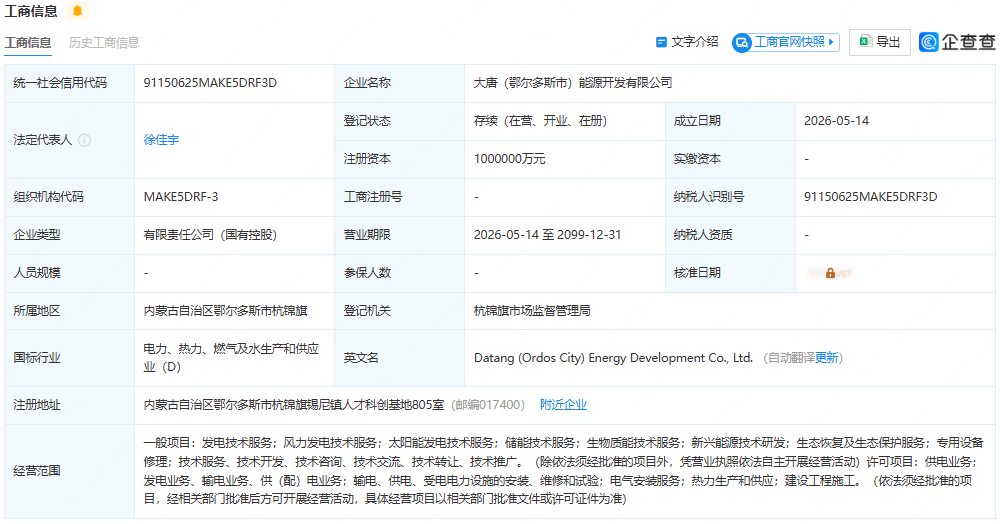The width and height of the screenshot is (1000, 524).
Task: Click the Excel icon on 导出 button
Action: tap(865, 41)
